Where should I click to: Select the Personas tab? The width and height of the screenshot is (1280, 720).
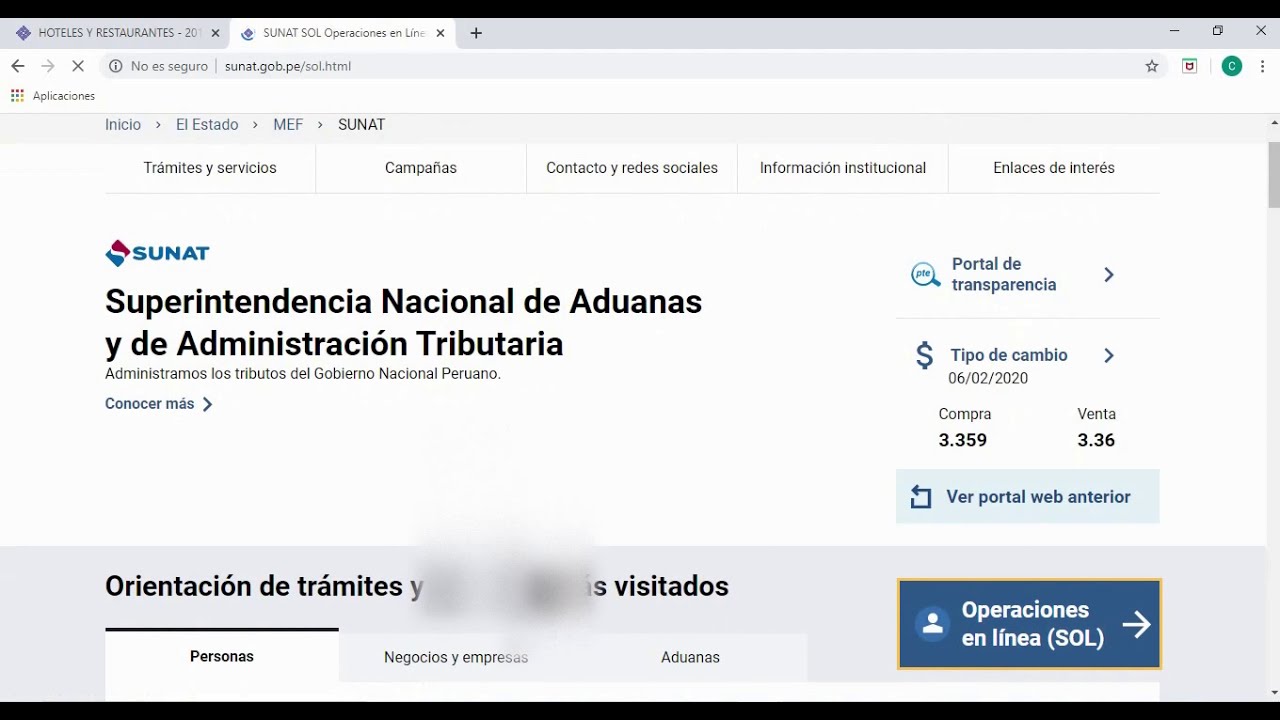tap(222, 656)
